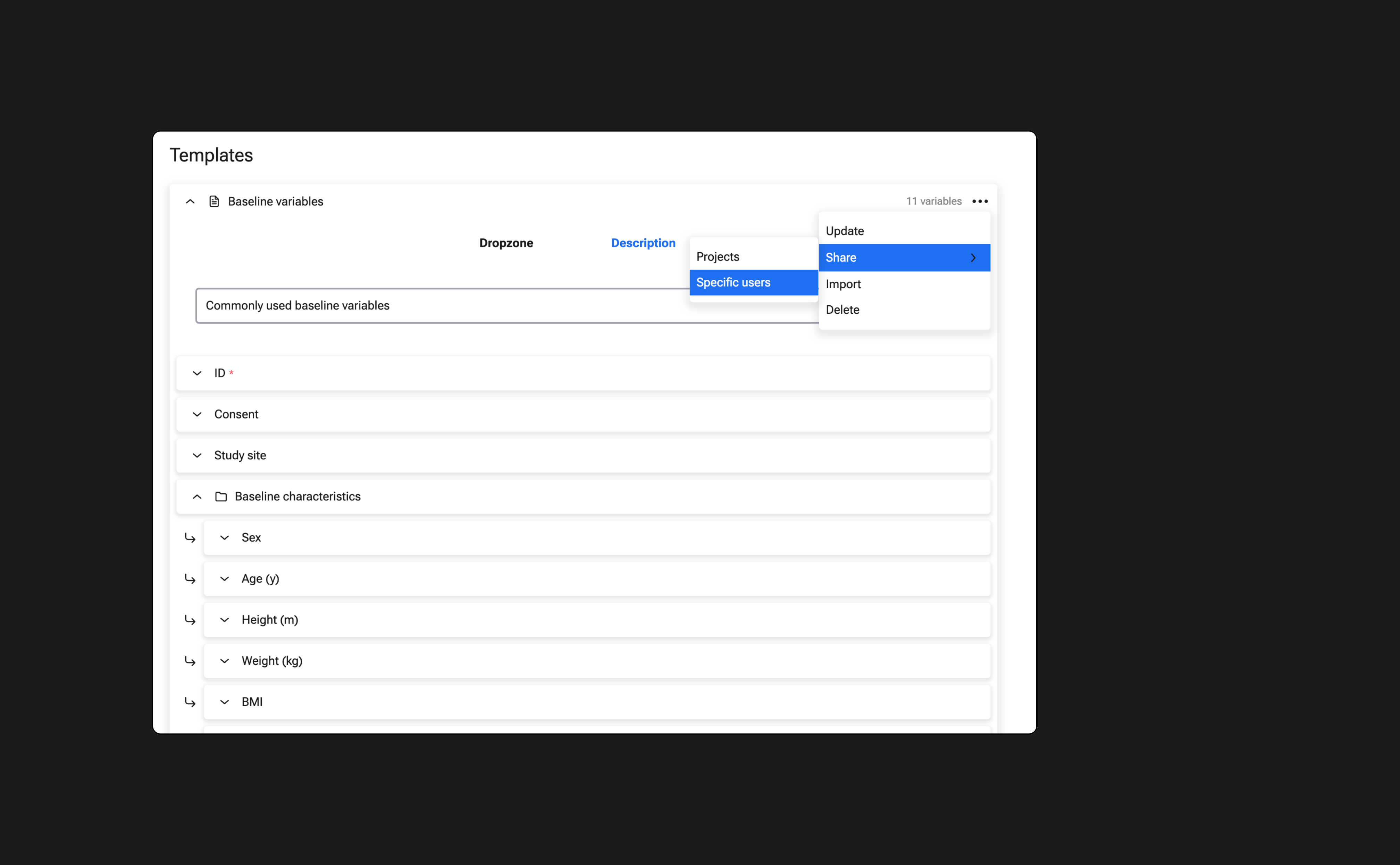This screenshot has height=865, width=1400.
Task: Expand the Age (y) variable
Action: point(224,579)
